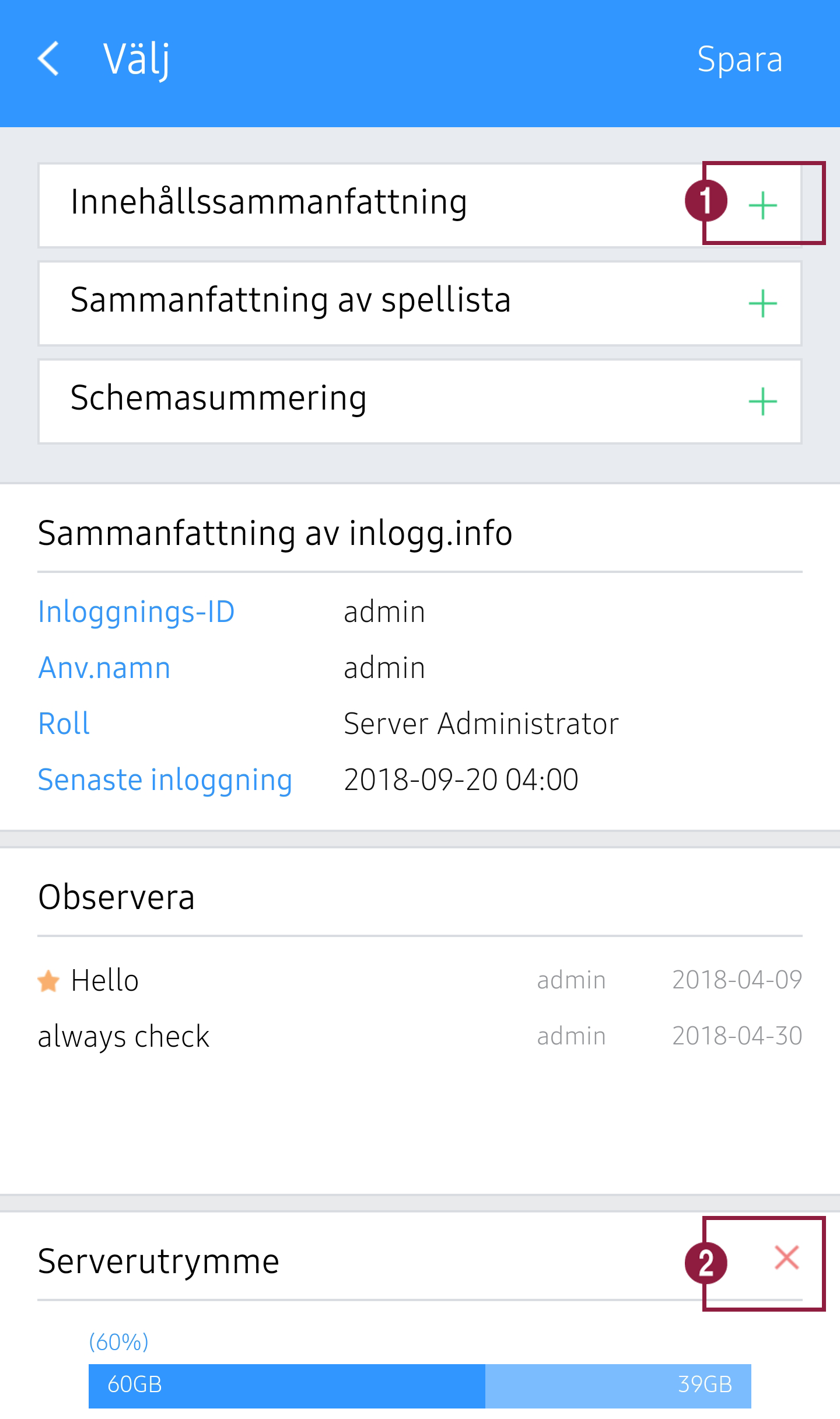The image size is (840, 1419).
Task: Click the 39GB free storage segment
Action: (x=618, y=1385)
